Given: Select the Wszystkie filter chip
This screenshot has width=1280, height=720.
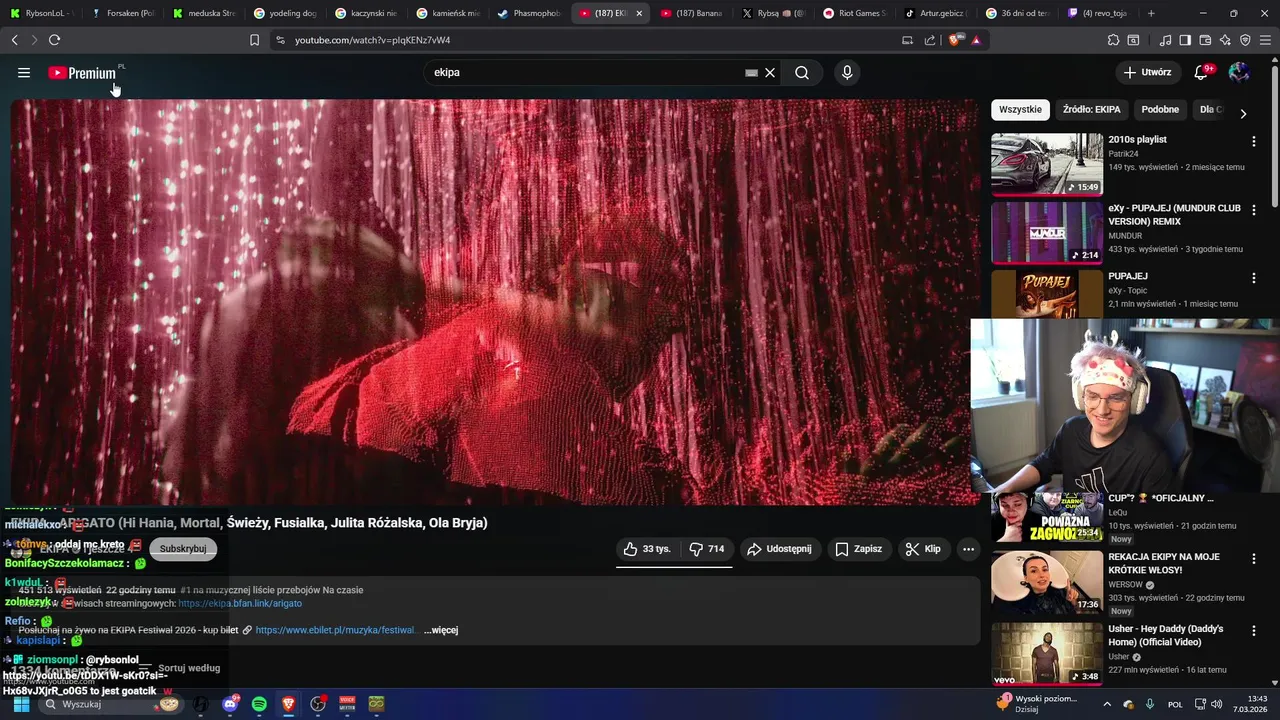Looking at the screenshot, I should 1020,109.
